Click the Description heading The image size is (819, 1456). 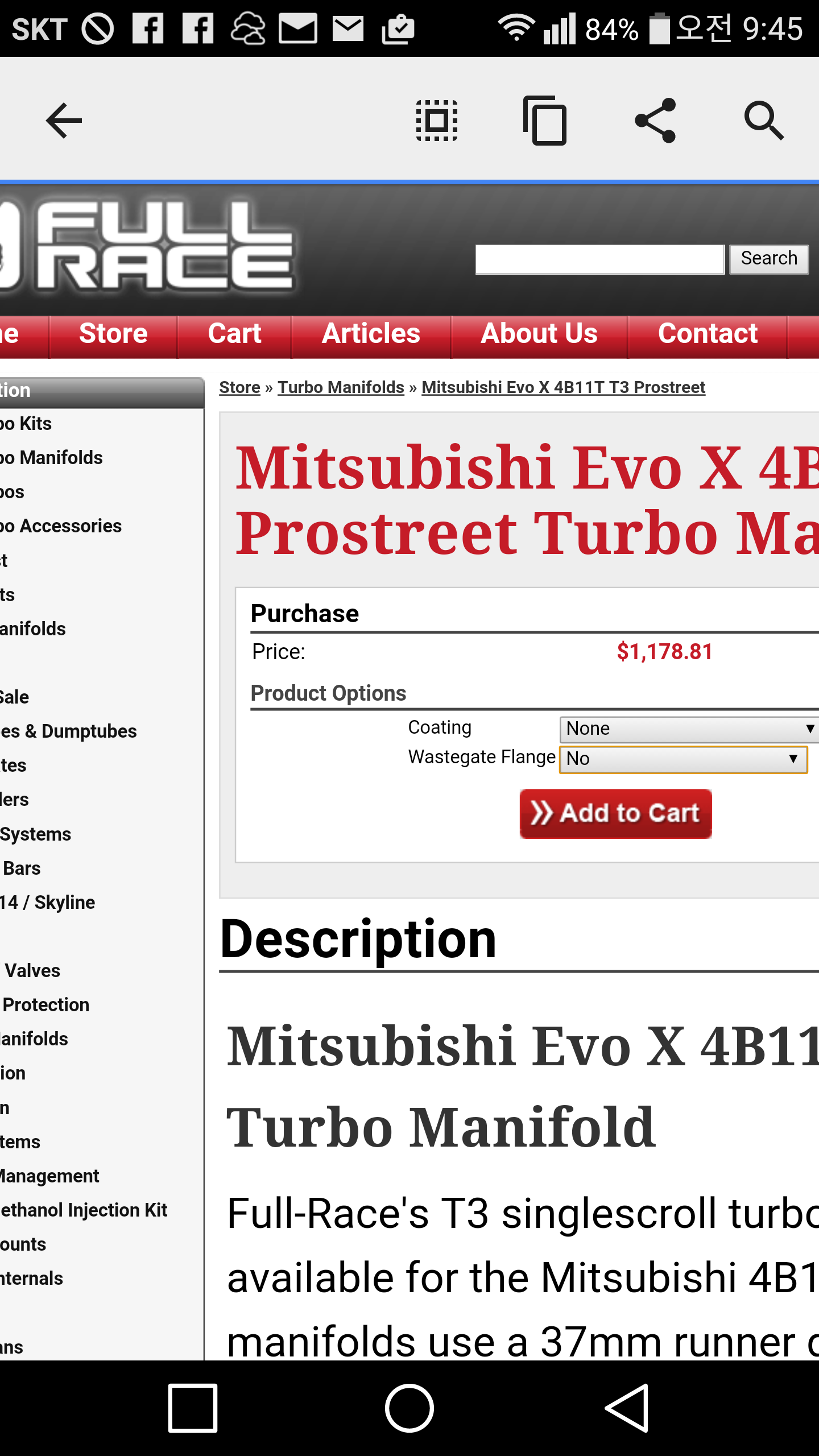pyautogui.click(x=358, y=940)
